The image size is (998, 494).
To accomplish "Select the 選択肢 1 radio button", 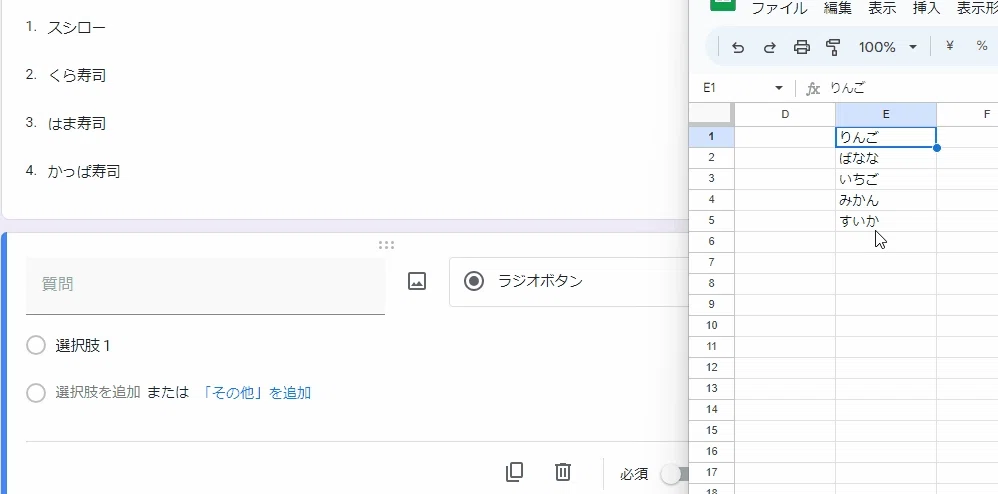I will coord(36,346).
